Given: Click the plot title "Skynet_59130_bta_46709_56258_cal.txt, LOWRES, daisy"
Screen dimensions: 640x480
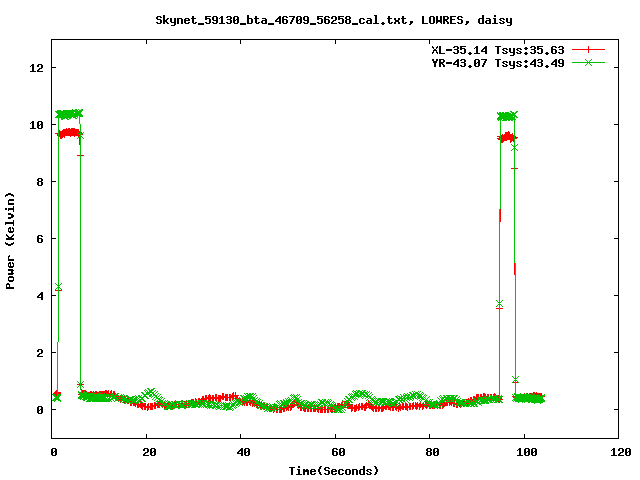Looking at the screenshot, I should click(x=334, y=20).
